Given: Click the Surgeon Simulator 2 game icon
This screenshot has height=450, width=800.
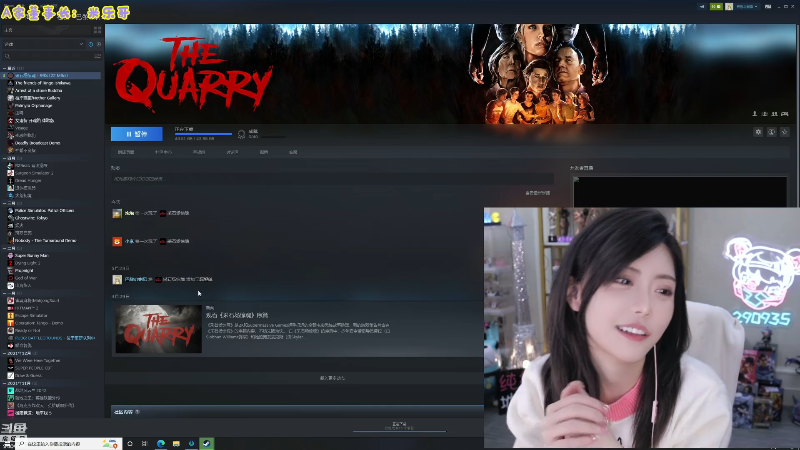Looking at the screenshot, I should (10, 173).
